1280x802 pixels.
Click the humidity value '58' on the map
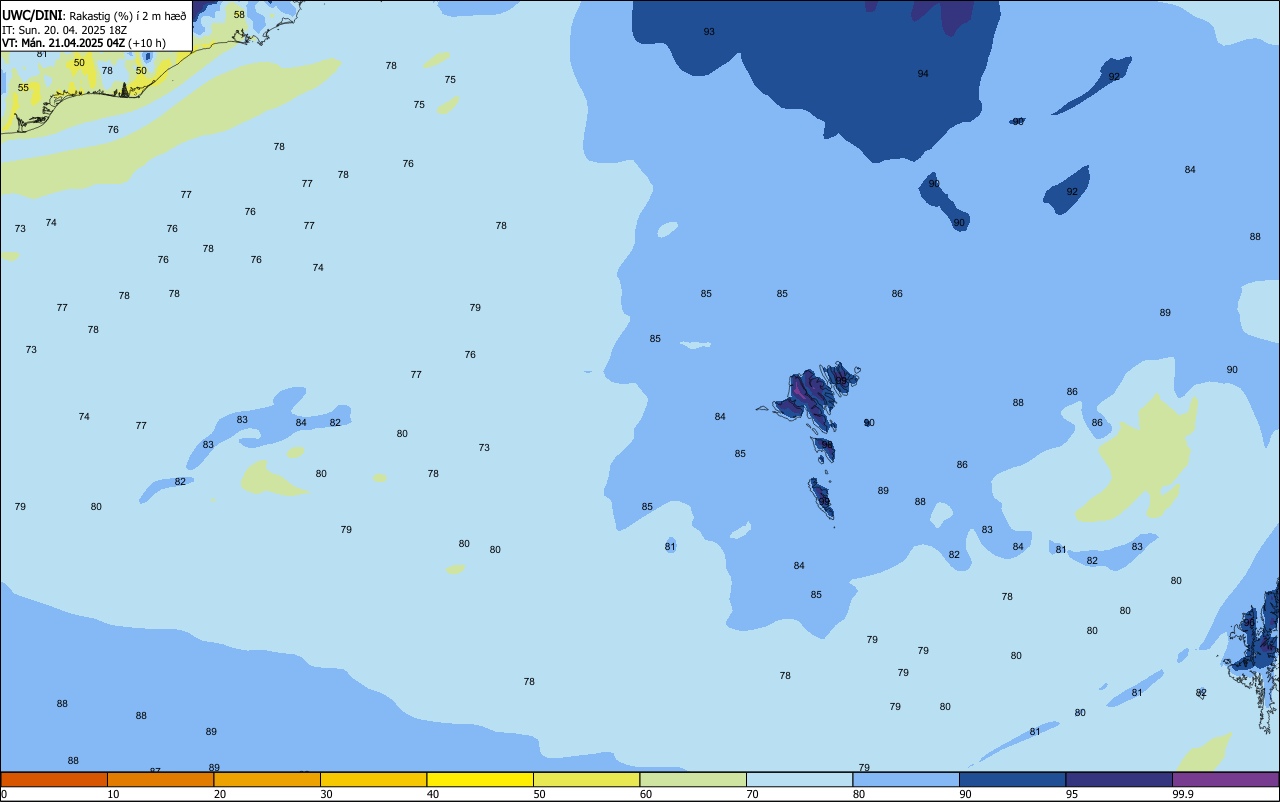tap(239, 15)
